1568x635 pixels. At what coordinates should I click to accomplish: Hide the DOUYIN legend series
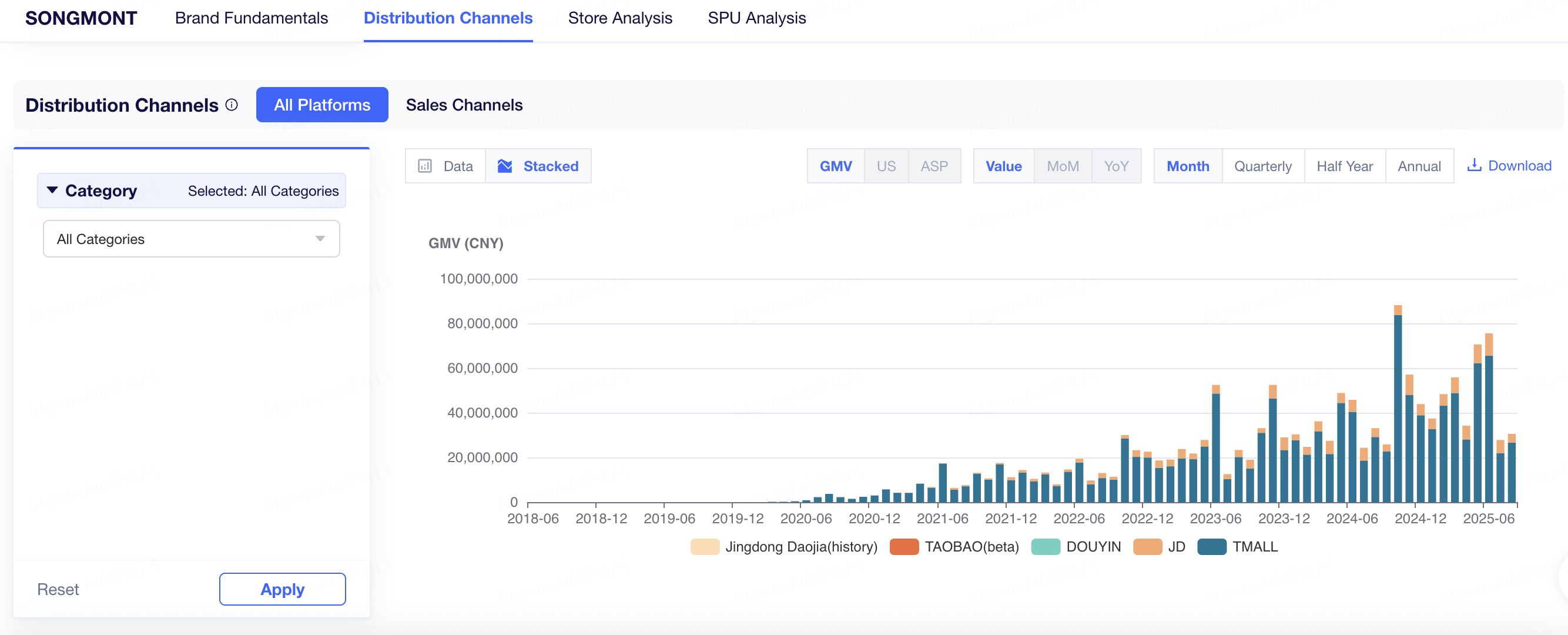click(x=1046, y=547)
